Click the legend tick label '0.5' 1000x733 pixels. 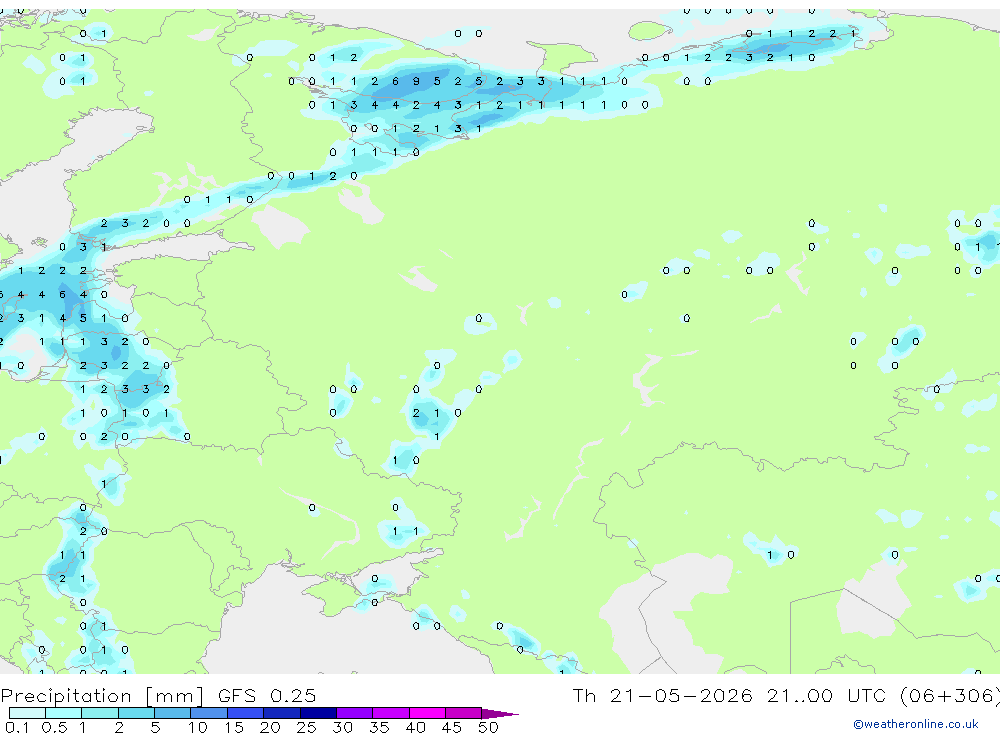(54, 727)
